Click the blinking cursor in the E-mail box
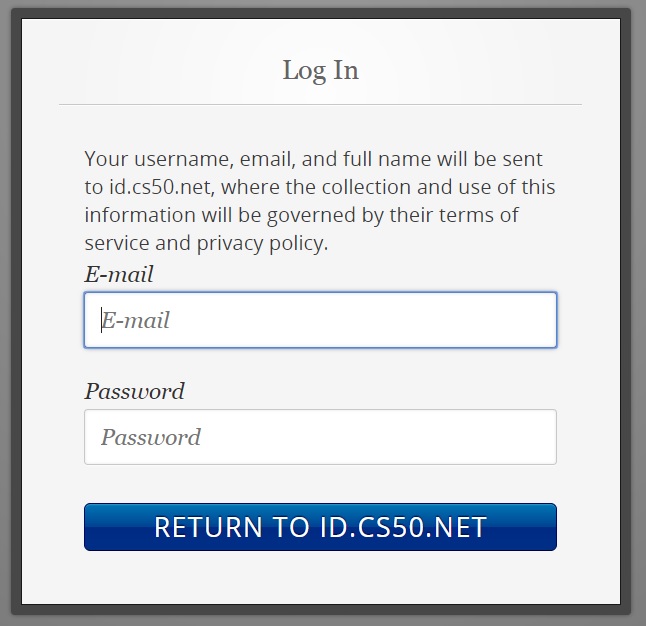Screen dimensions: 646x626 [x=101, y=320]
